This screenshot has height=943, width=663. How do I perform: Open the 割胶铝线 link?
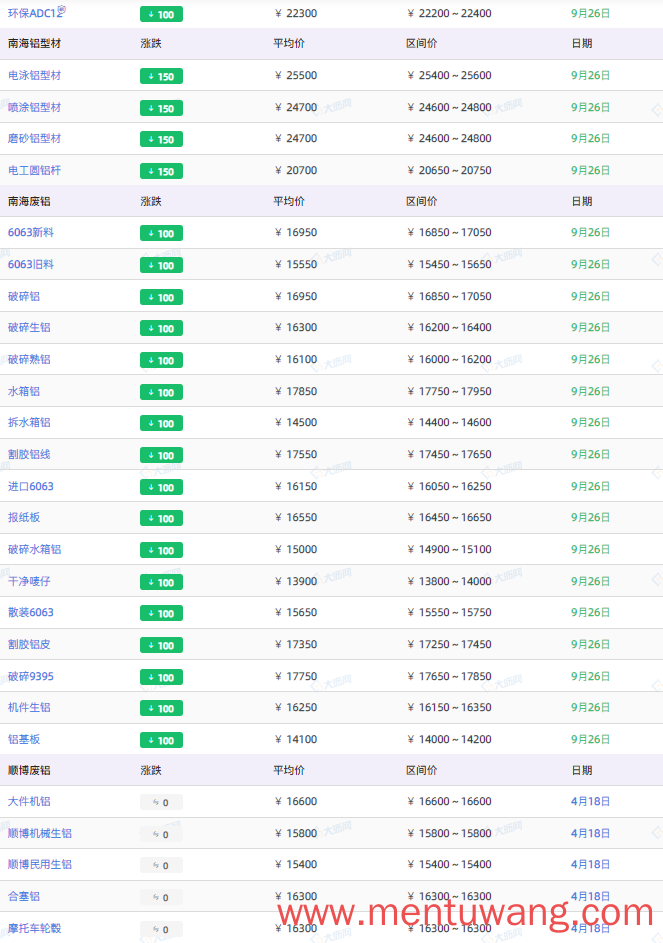[x=29, y=455]
